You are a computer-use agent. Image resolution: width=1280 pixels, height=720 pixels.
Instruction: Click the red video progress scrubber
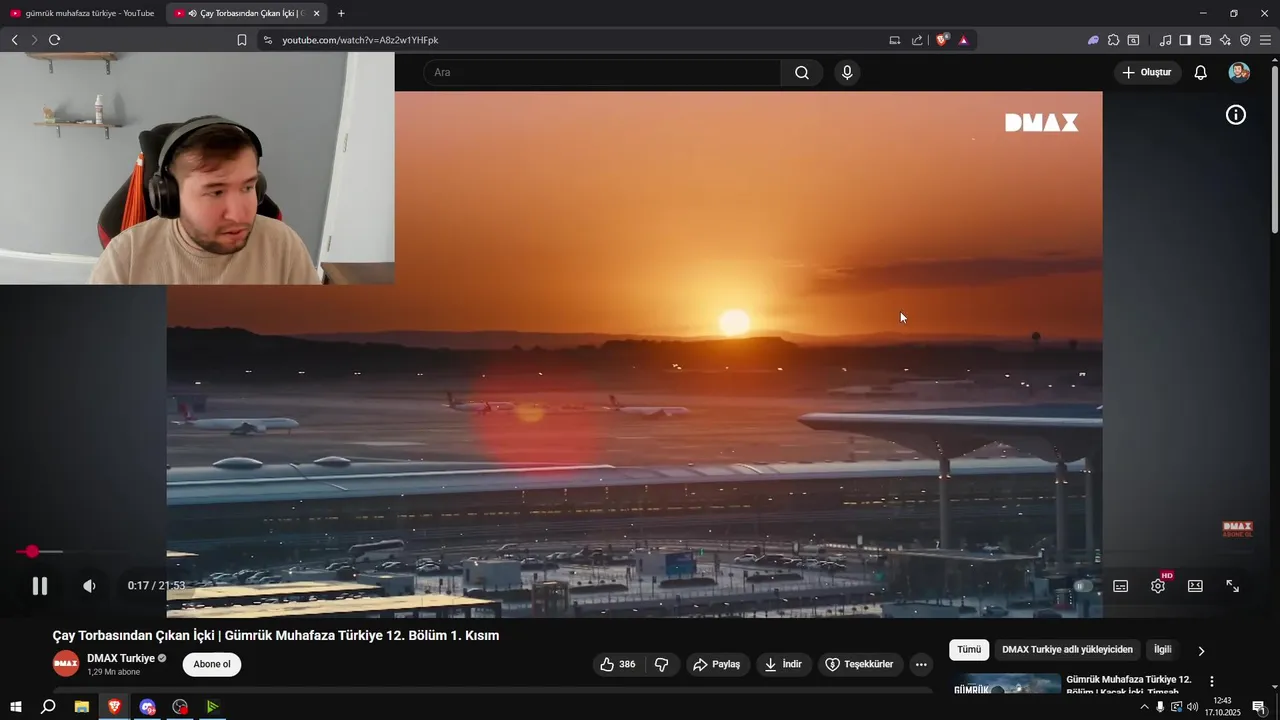click(x=32, y=551)
